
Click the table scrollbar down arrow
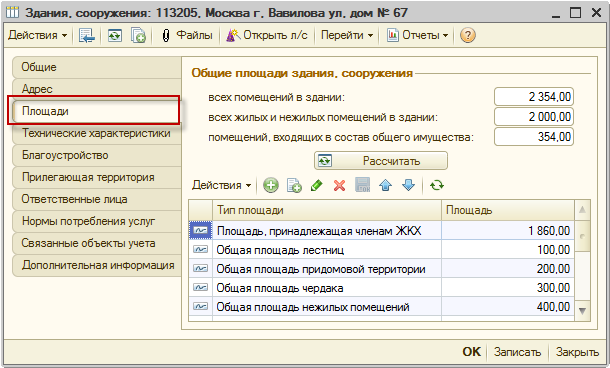coord(582,311)
